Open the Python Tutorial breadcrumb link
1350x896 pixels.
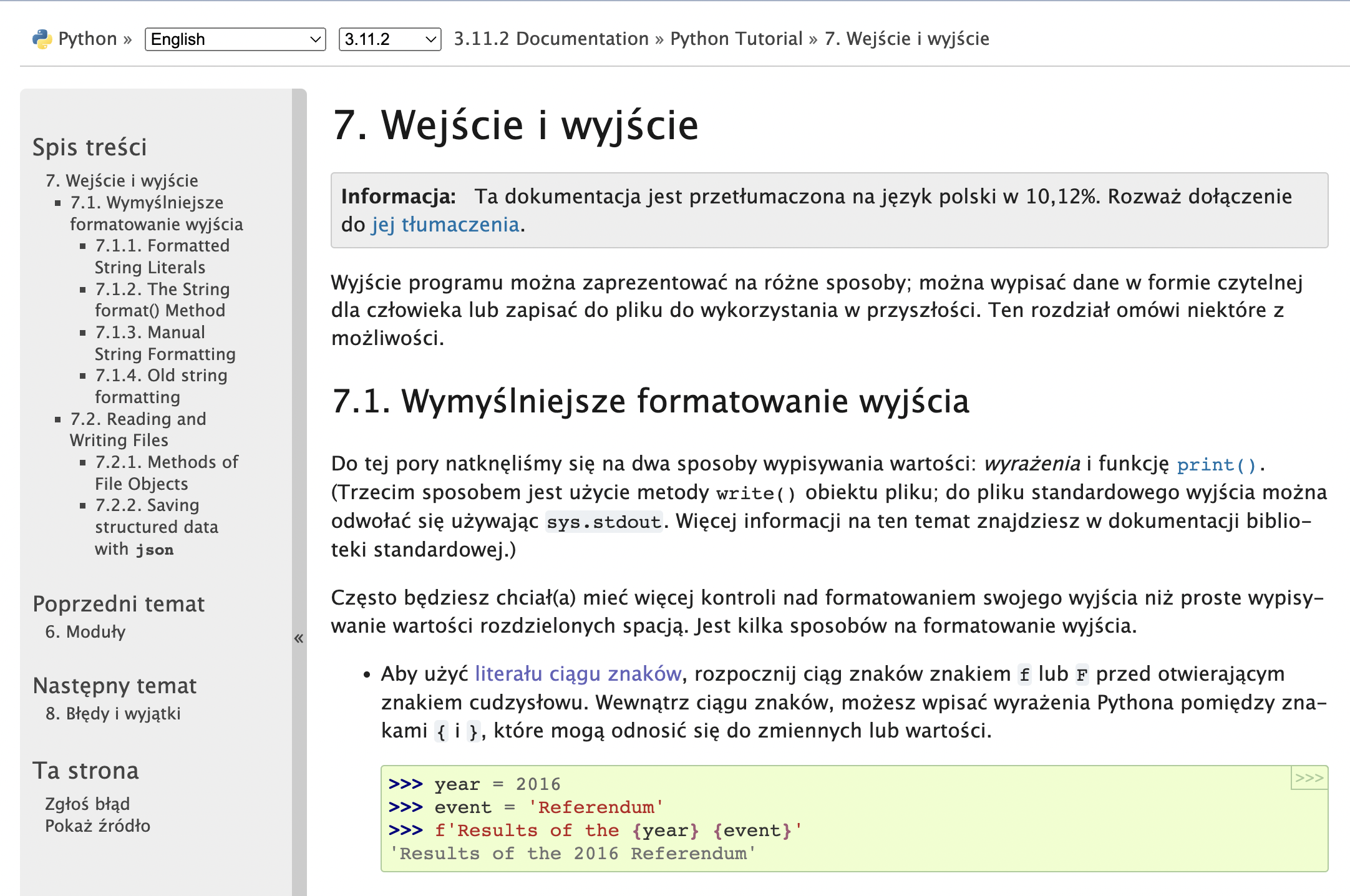point(736,39)
